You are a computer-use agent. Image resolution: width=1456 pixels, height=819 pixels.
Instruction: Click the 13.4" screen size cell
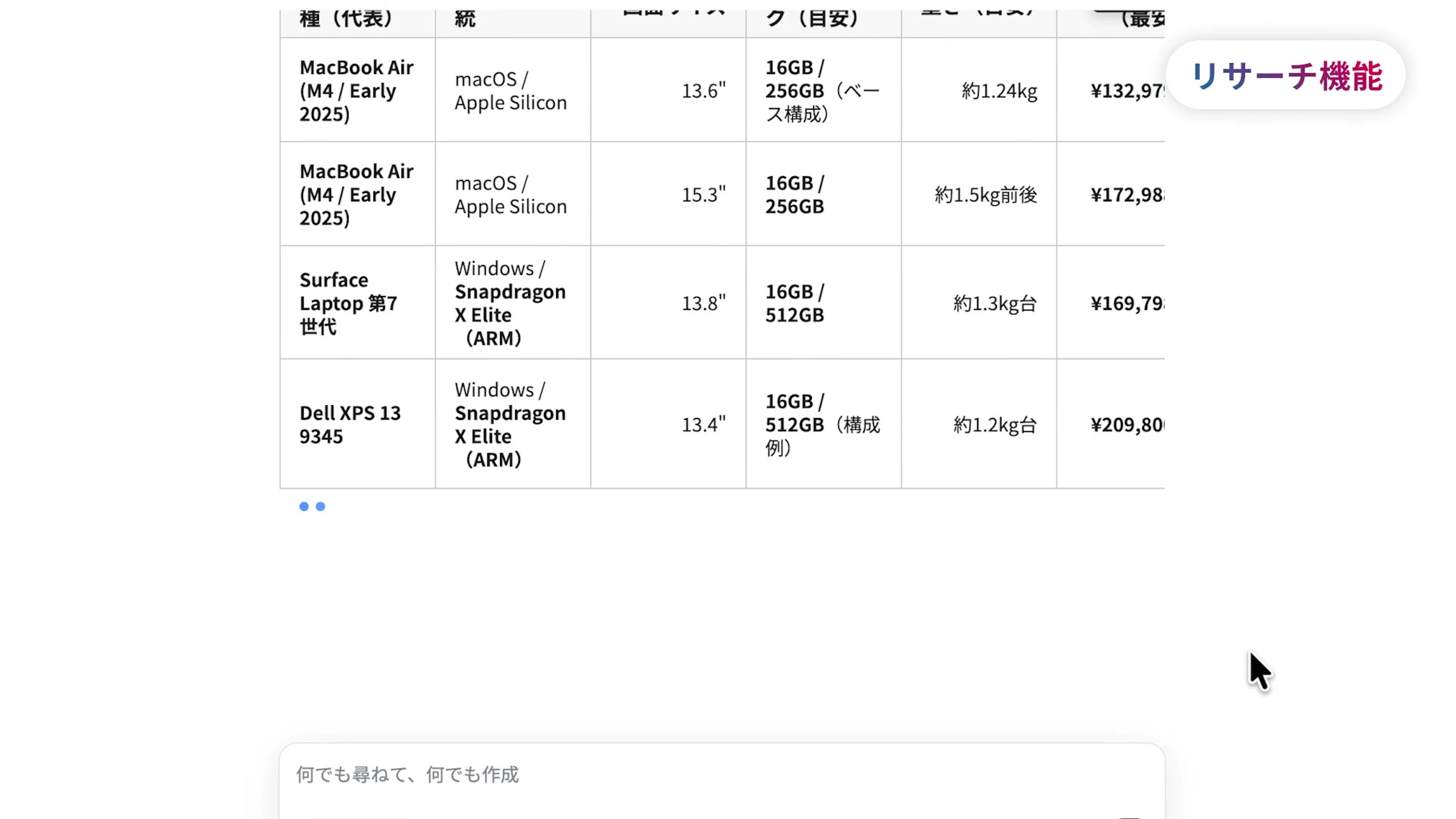tap(703, 425)
